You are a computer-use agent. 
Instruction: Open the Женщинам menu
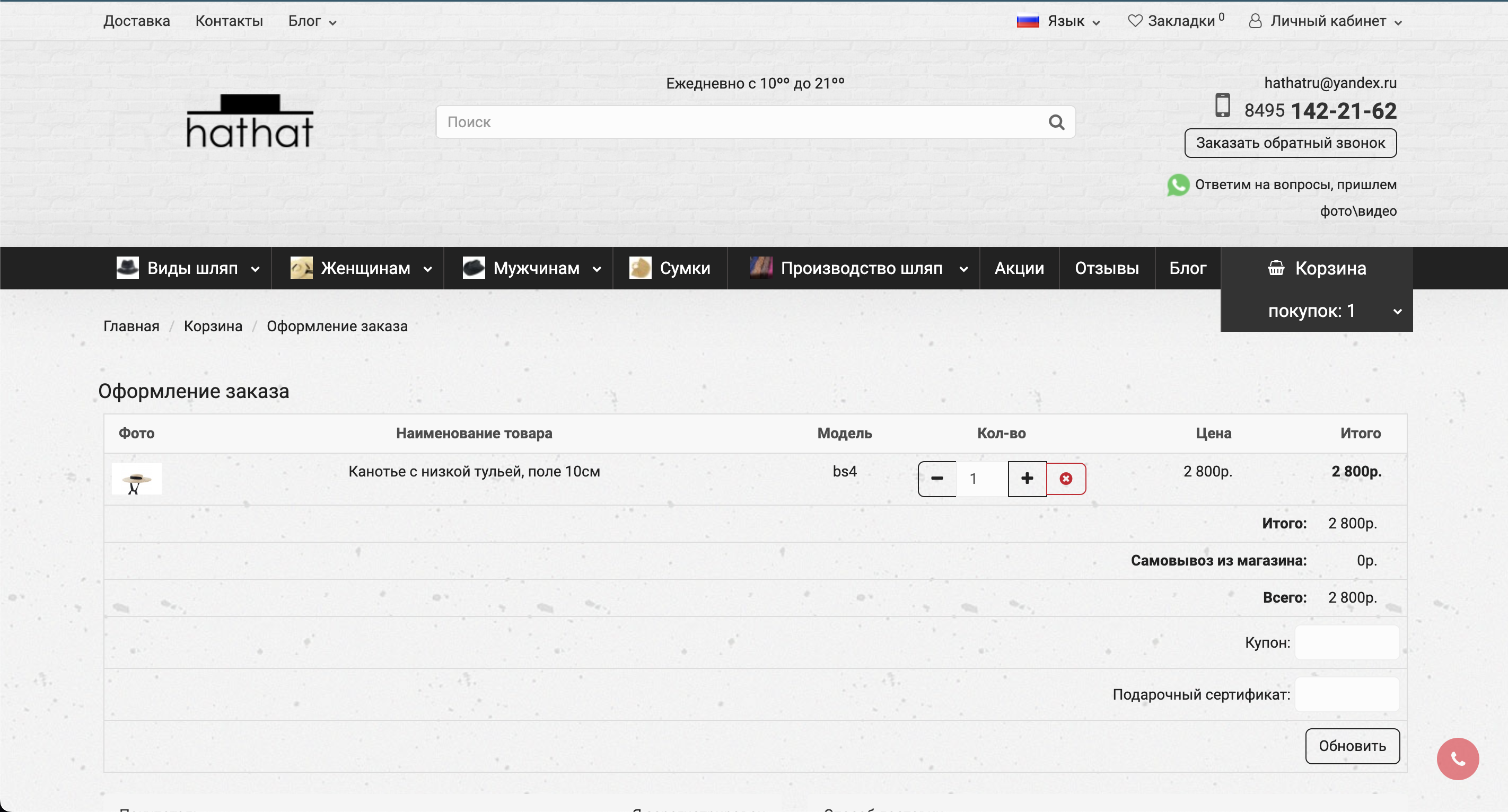coord(361,268)
